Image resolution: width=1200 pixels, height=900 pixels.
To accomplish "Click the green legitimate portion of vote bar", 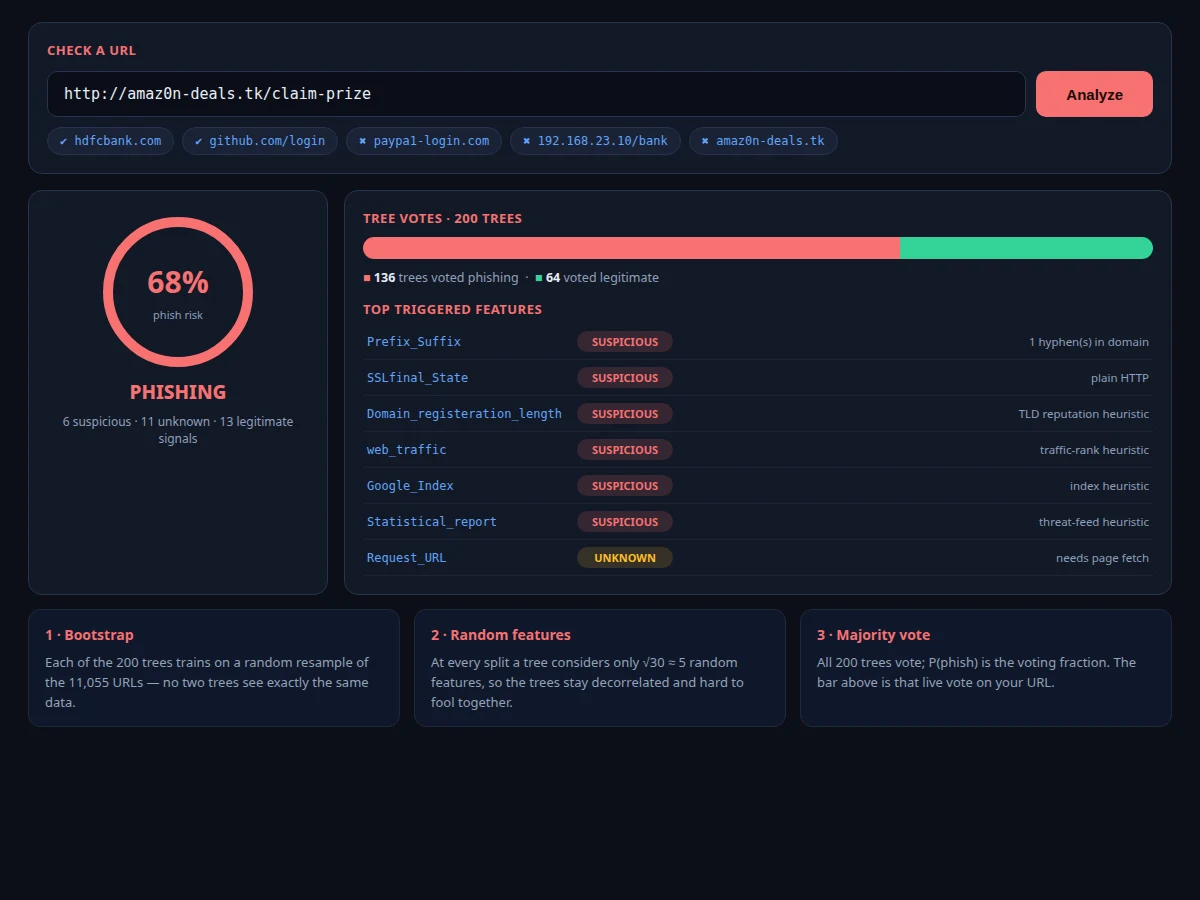I will (1026, 248).
